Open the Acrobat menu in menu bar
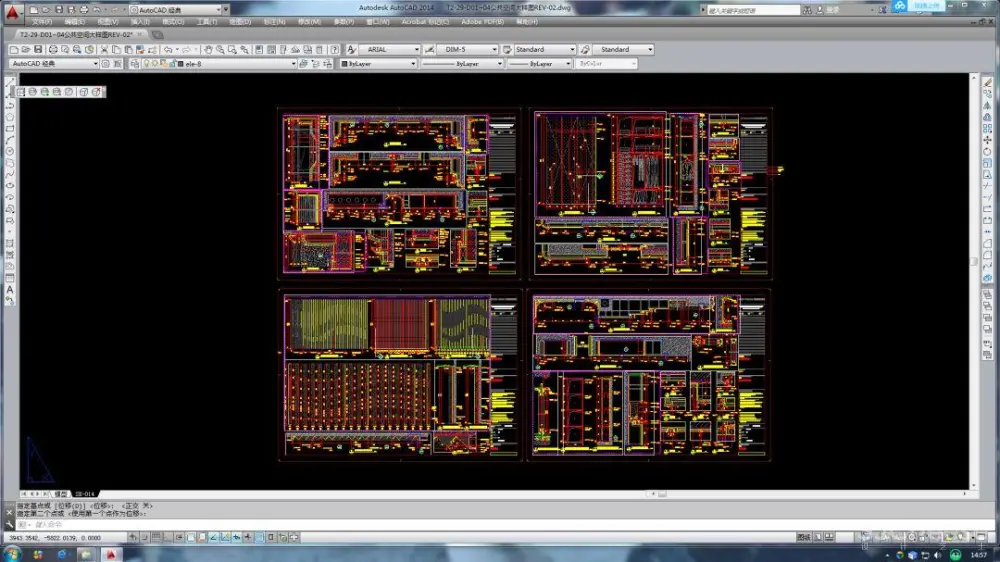This screenshot has width=1000, height=562. point(412,21)
